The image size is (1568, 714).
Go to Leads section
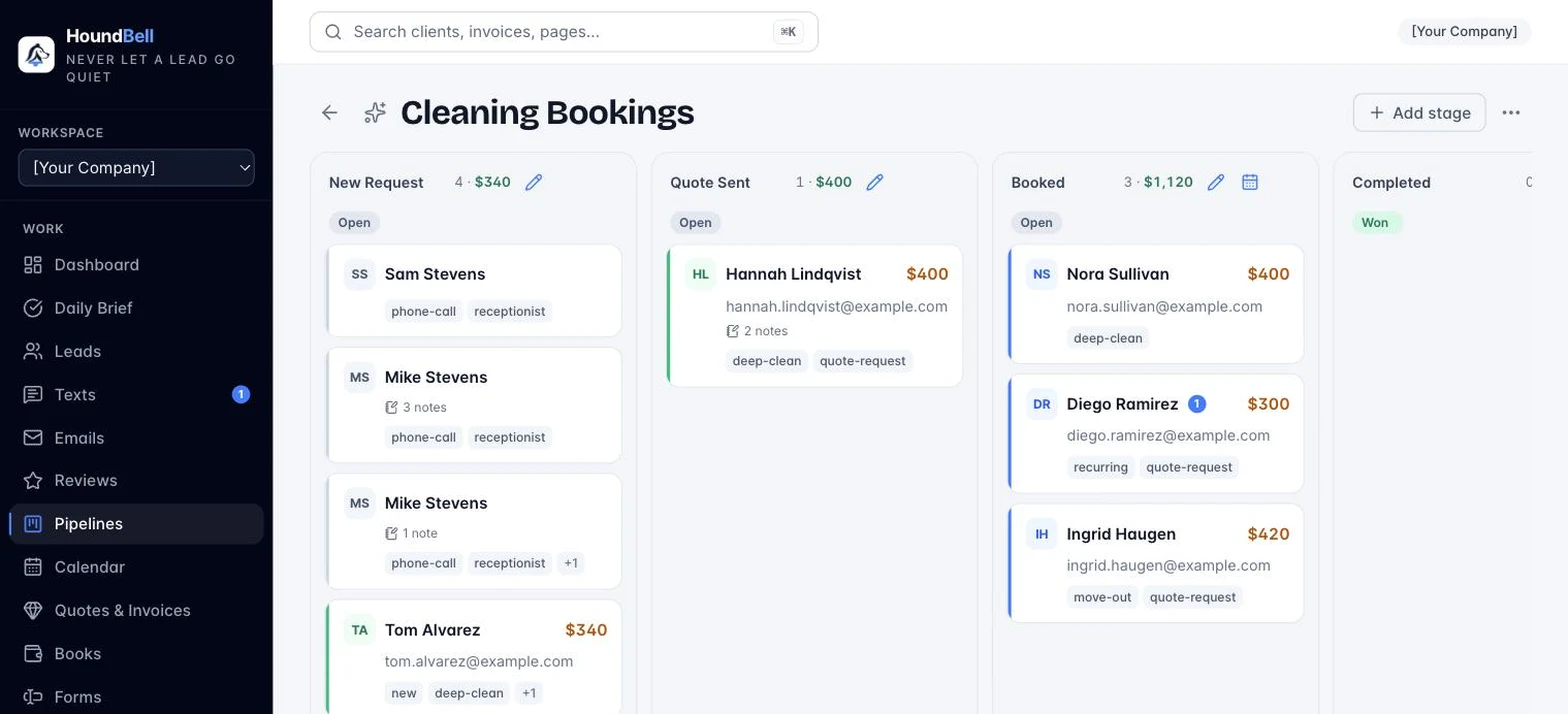coord(136,351)
